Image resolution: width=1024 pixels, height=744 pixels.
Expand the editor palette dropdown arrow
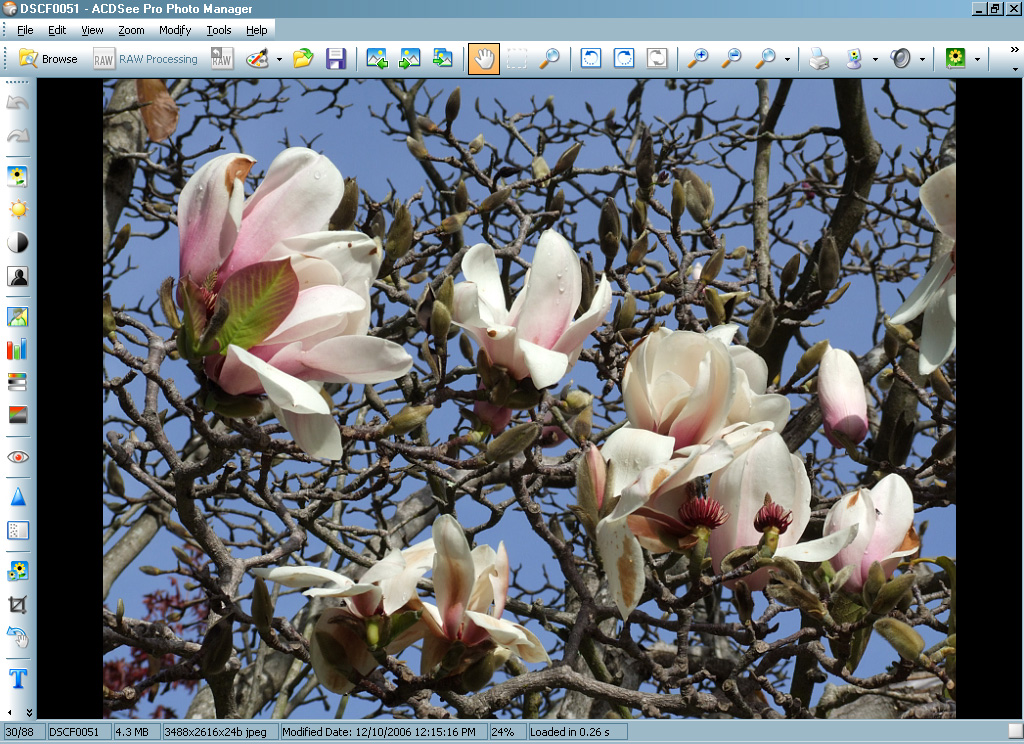click(x=279, y=59)
